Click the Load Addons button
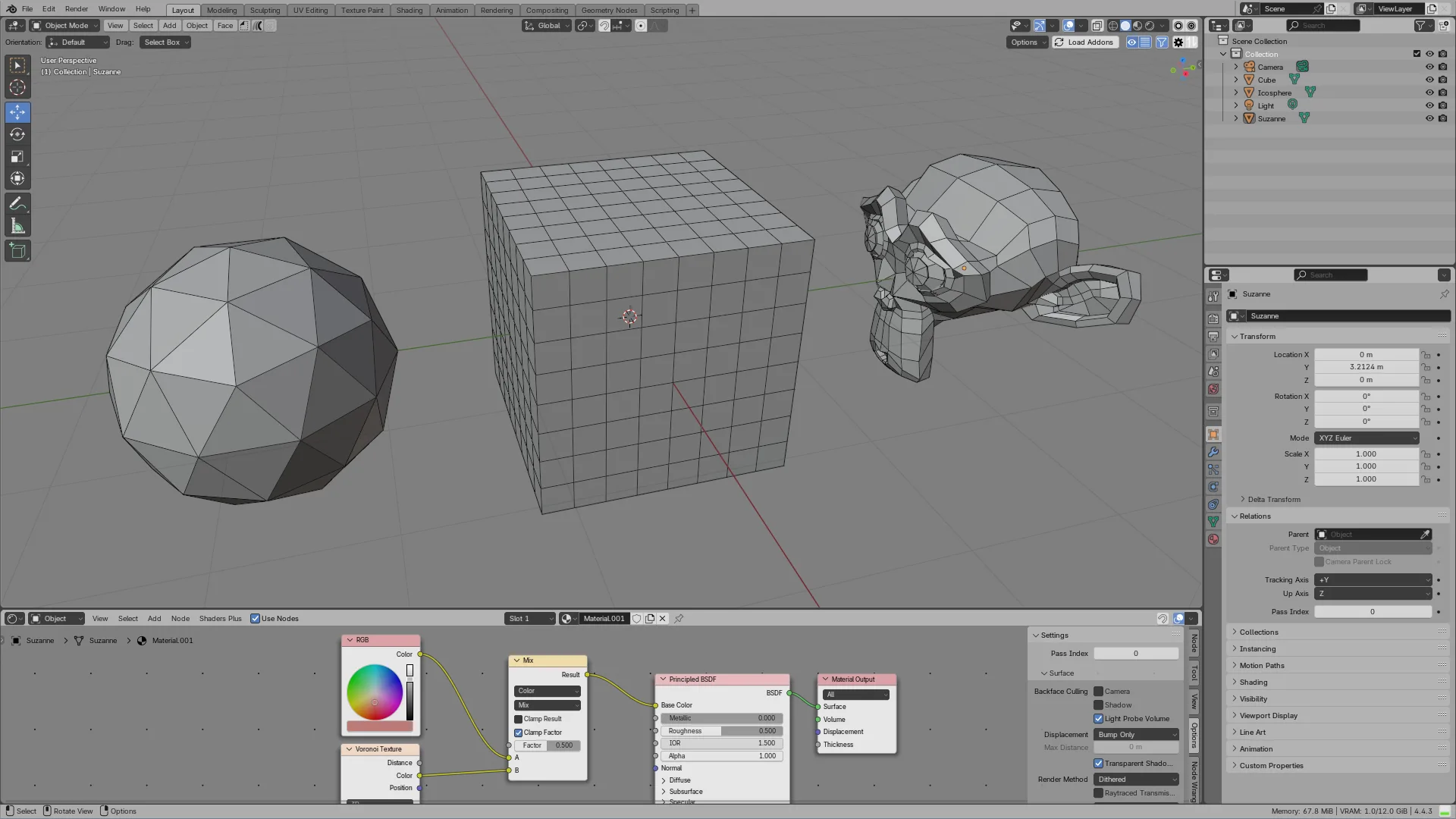This screenshot has height=819, width=1456. [x=1084, y=42]
